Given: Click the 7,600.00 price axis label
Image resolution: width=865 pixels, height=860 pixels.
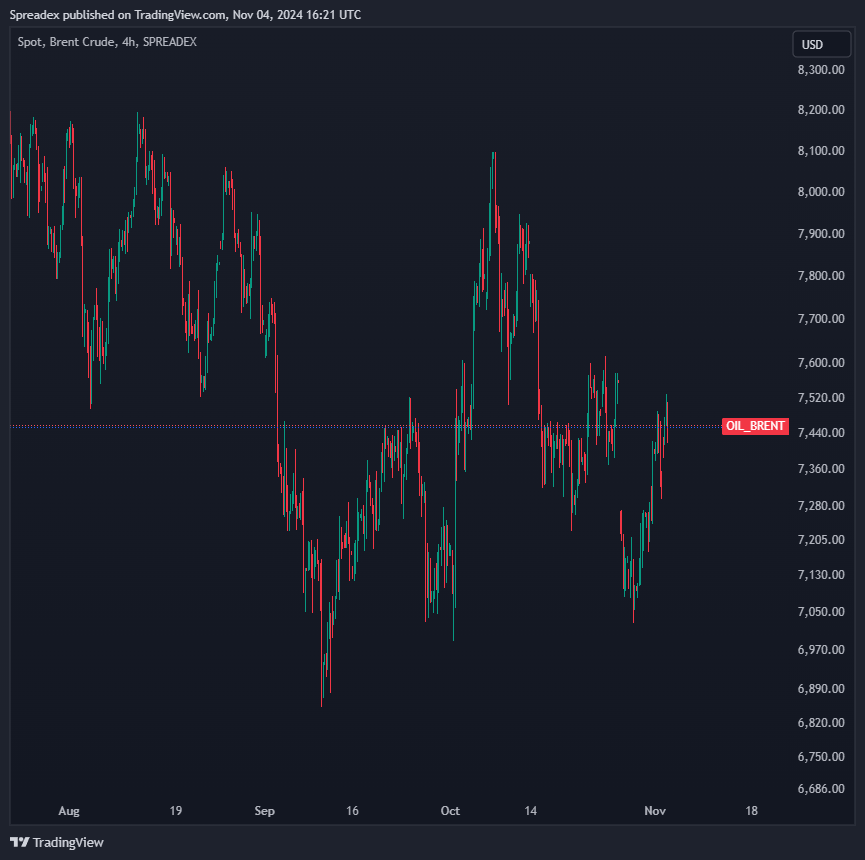Looking at the screenshot, I should pos(821,362).
